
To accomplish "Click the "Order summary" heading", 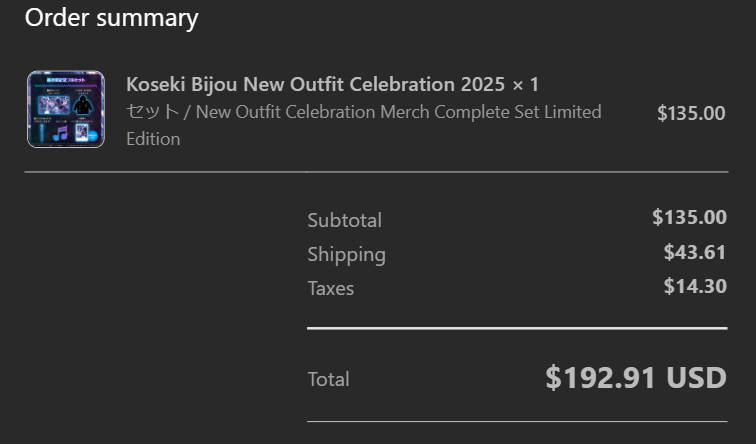I will 111,18.
